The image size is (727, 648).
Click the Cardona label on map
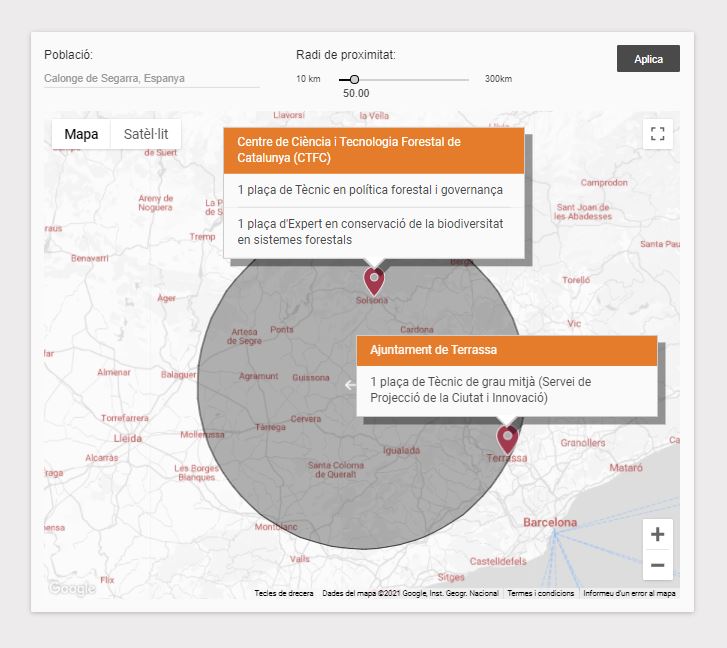417,330
